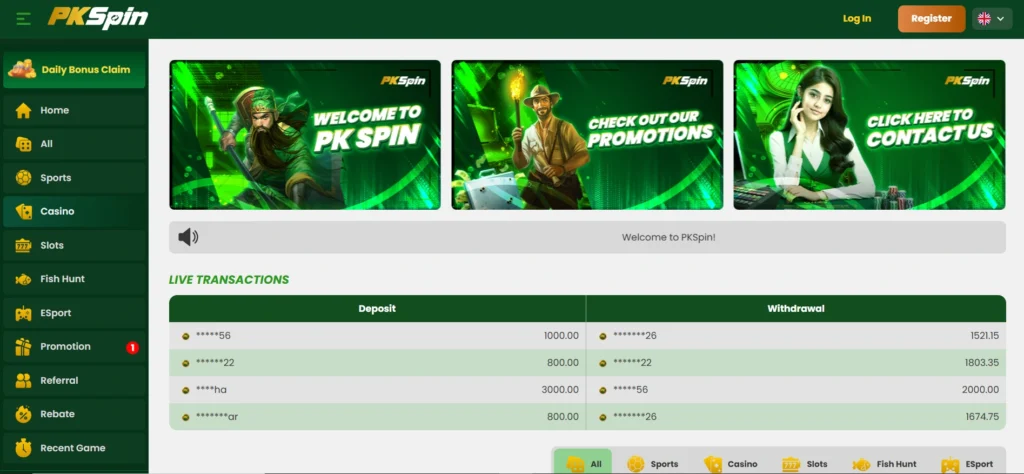Click the Deposit column header
The height and width of the screenshot is (474, 1024).
pos(377,309)
